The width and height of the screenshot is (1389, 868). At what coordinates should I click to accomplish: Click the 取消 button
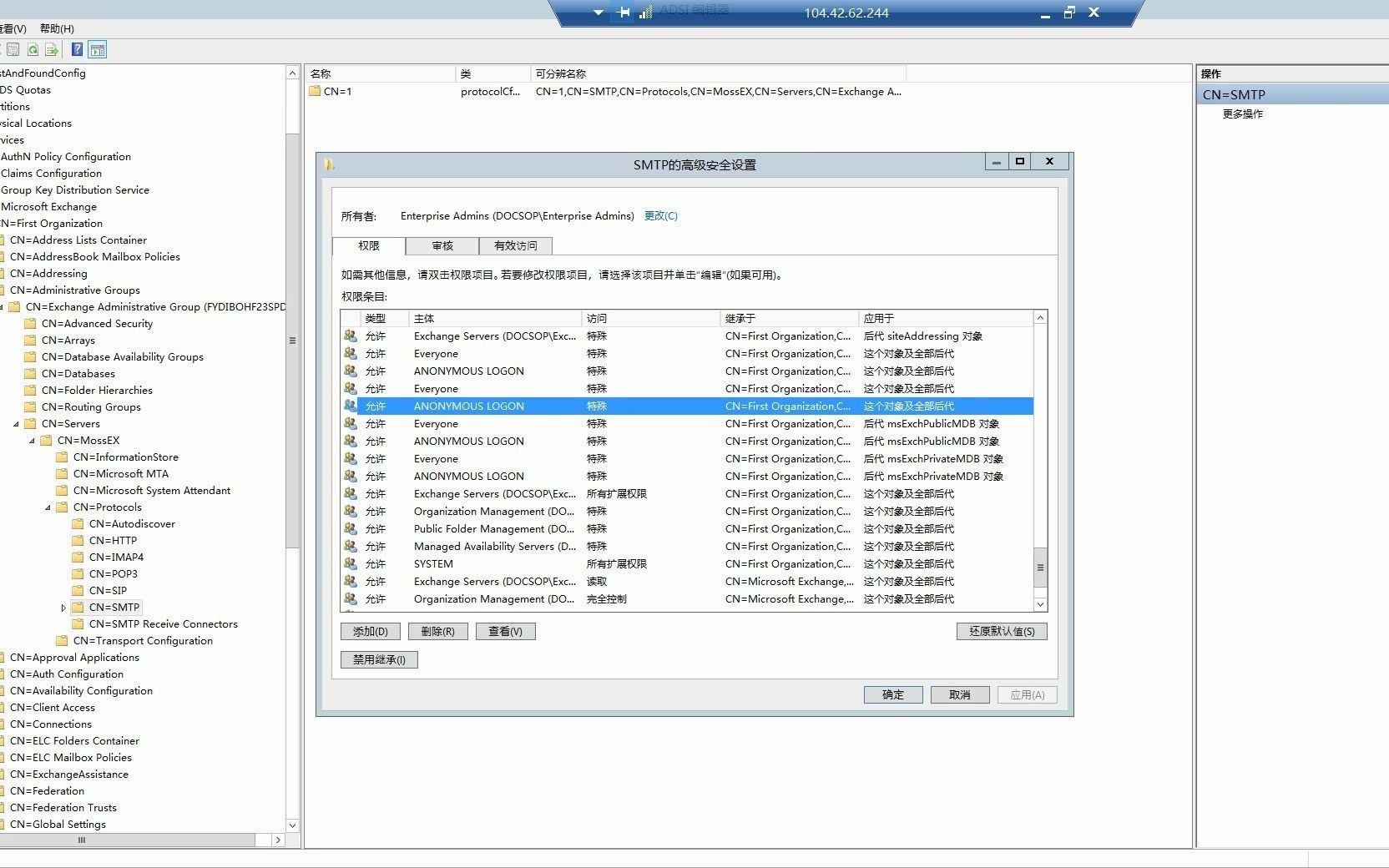point(960,694)
